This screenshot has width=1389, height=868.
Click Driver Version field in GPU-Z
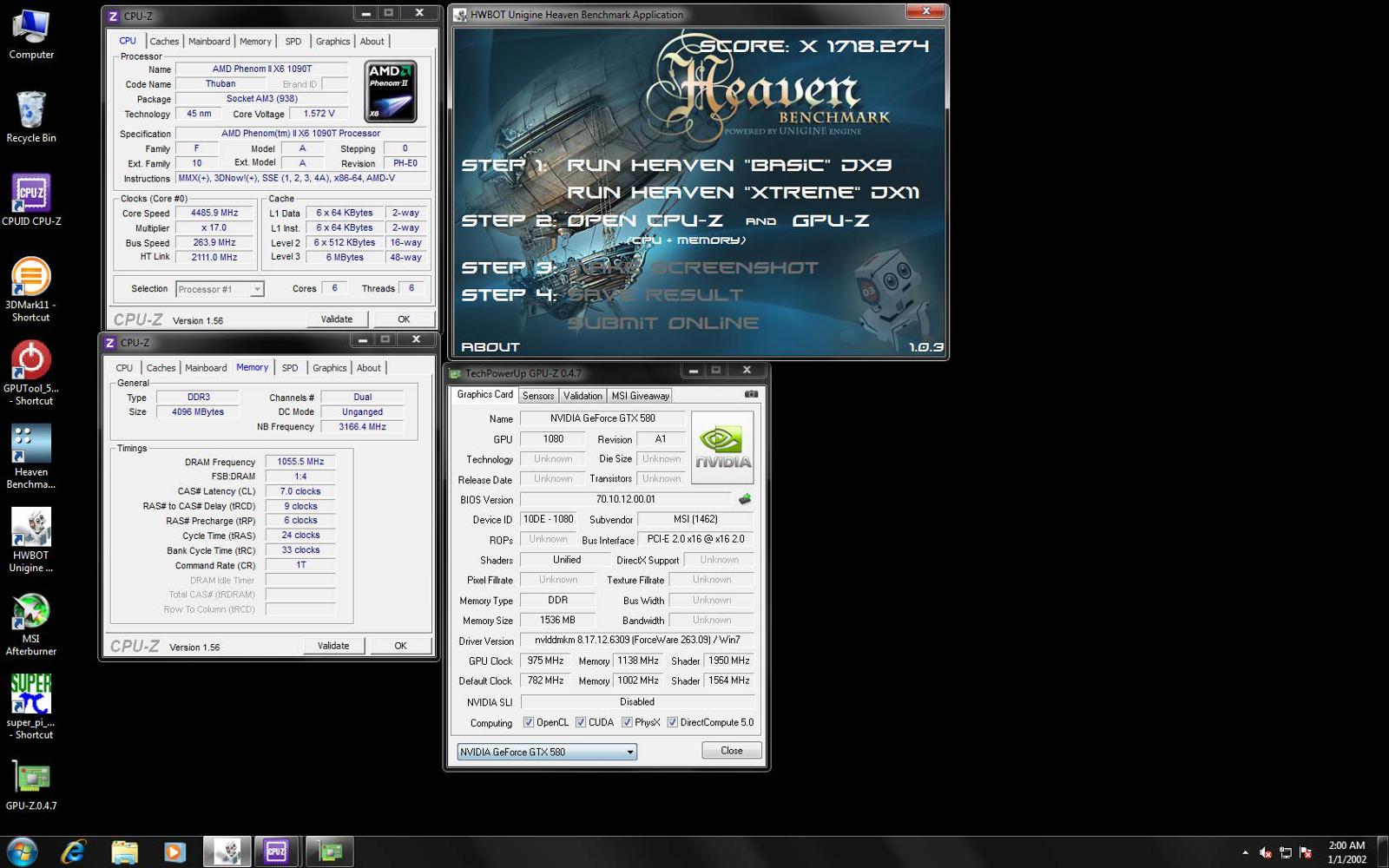637,640
